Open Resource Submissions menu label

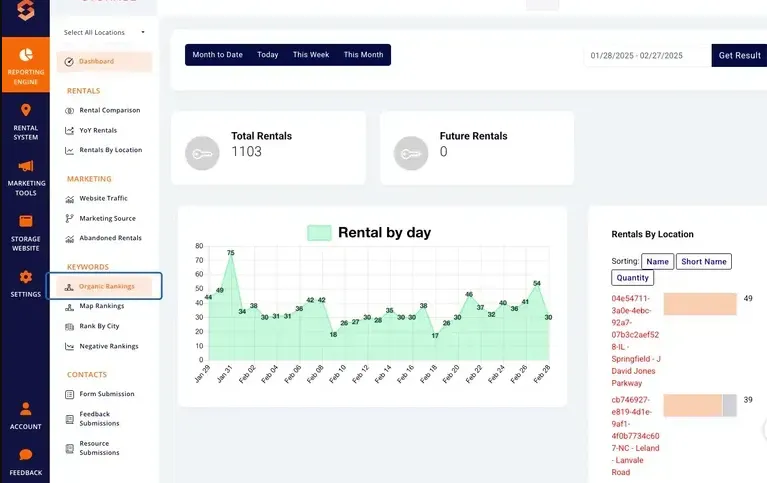coord(99,448)
